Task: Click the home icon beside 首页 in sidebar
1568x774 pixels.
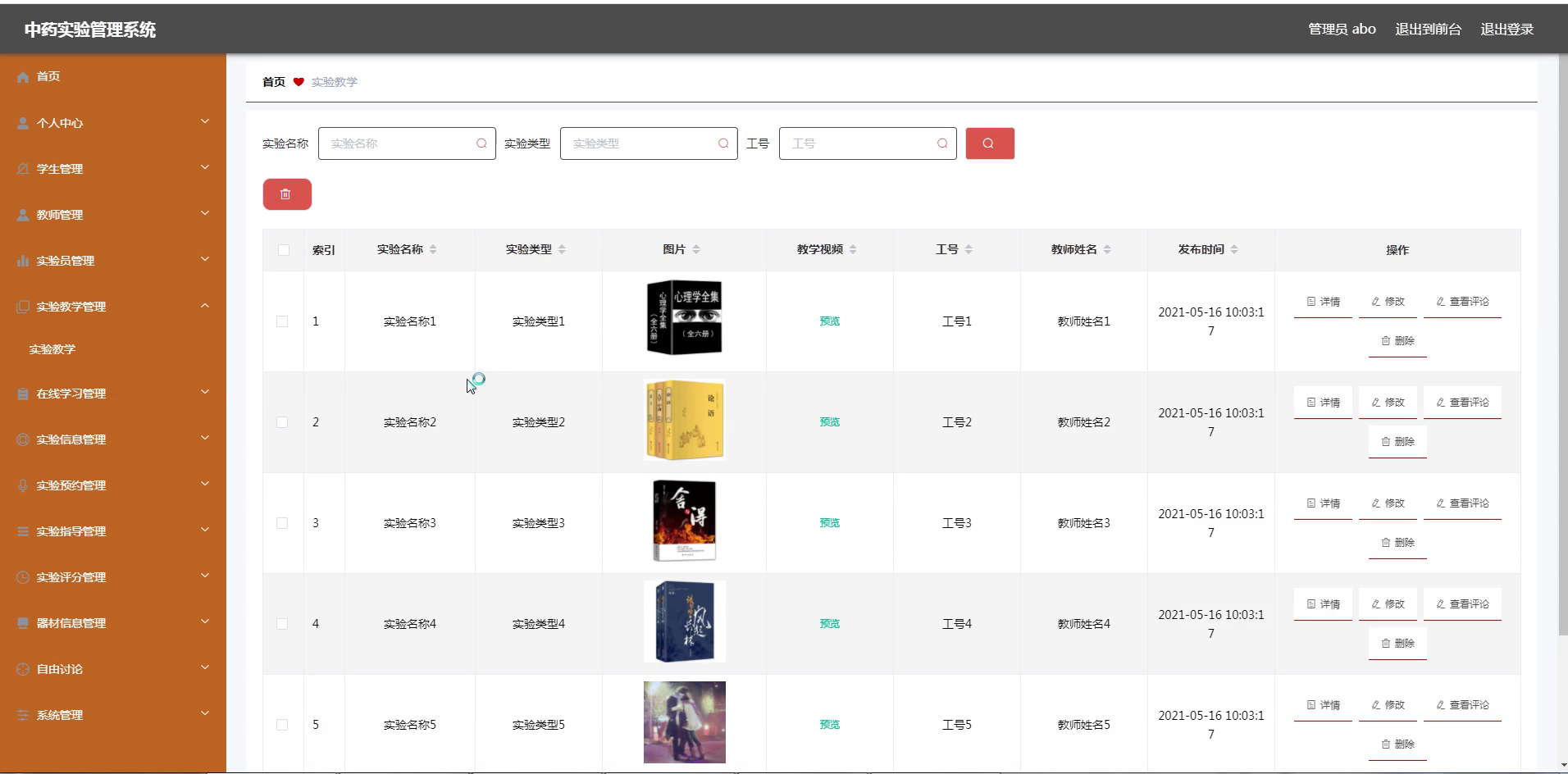Action: tap(23, 77)
